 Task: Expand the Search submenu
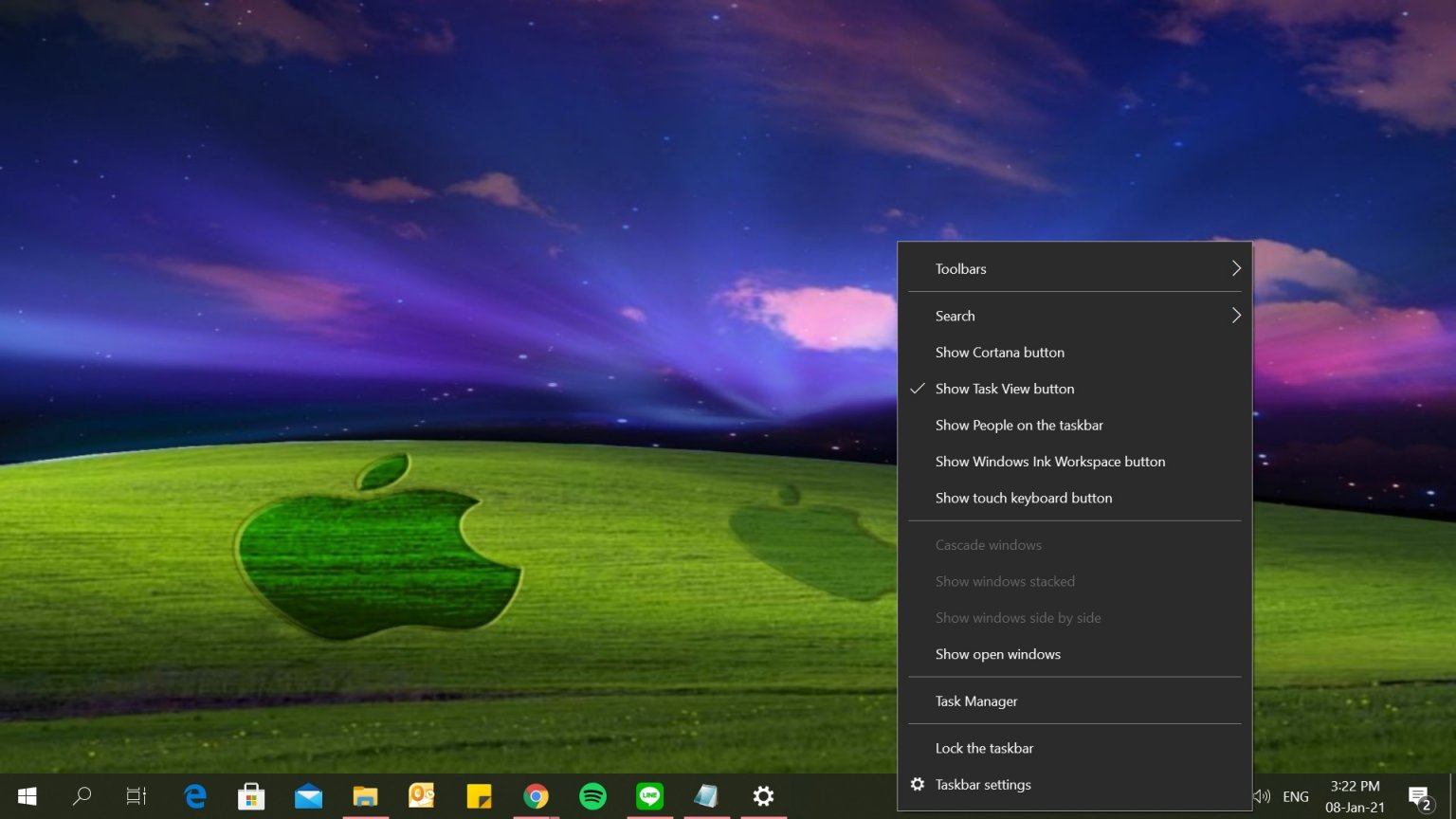click(955, 316)
